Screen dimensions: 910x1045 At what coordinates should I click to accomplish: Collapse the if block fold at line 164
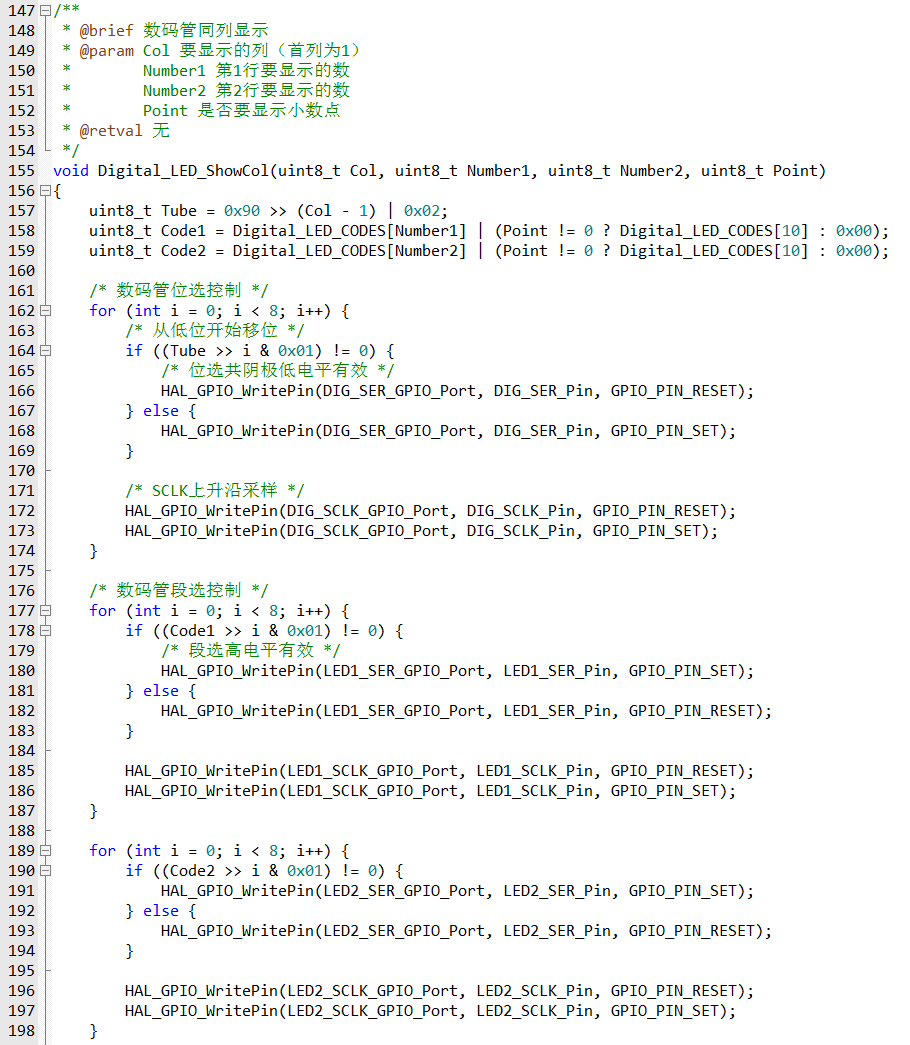point(45,351)
